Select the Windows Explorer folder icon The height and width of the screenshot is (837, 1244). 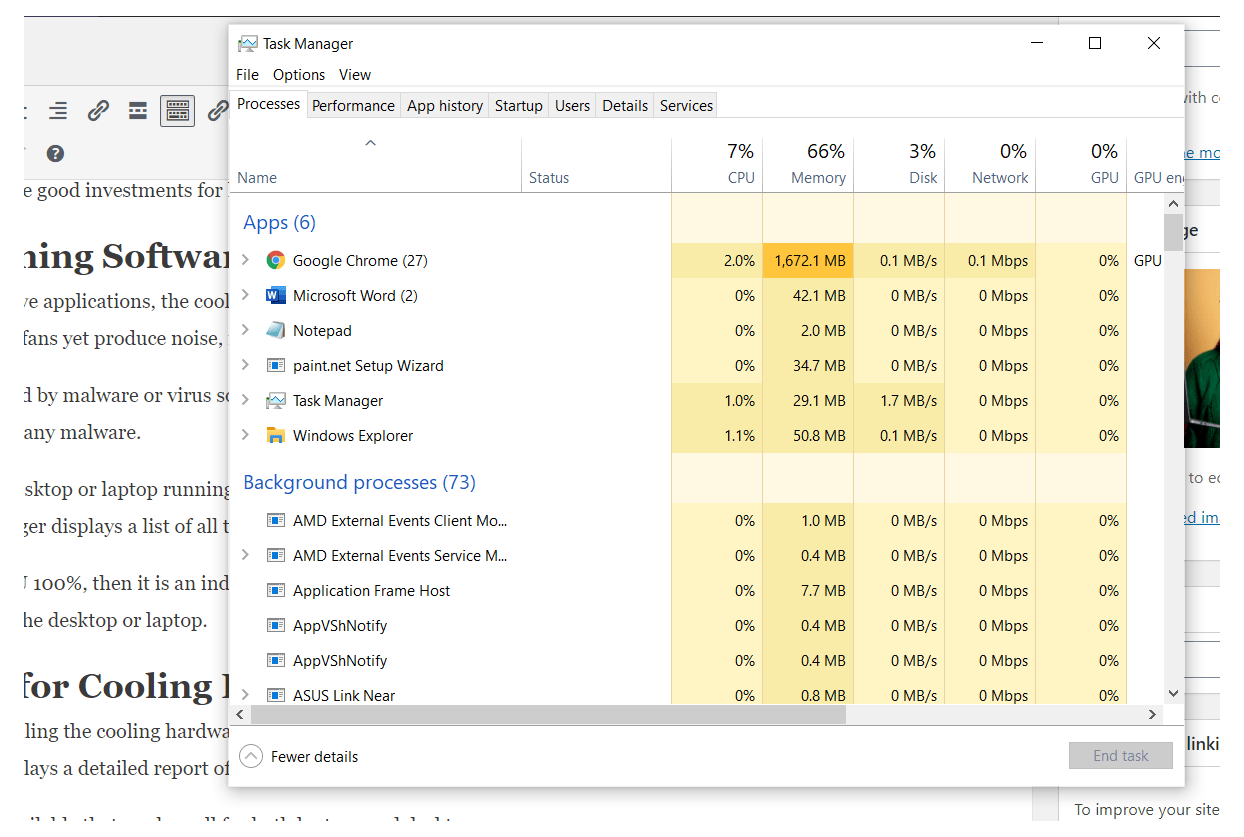click(x=275, y=435)
